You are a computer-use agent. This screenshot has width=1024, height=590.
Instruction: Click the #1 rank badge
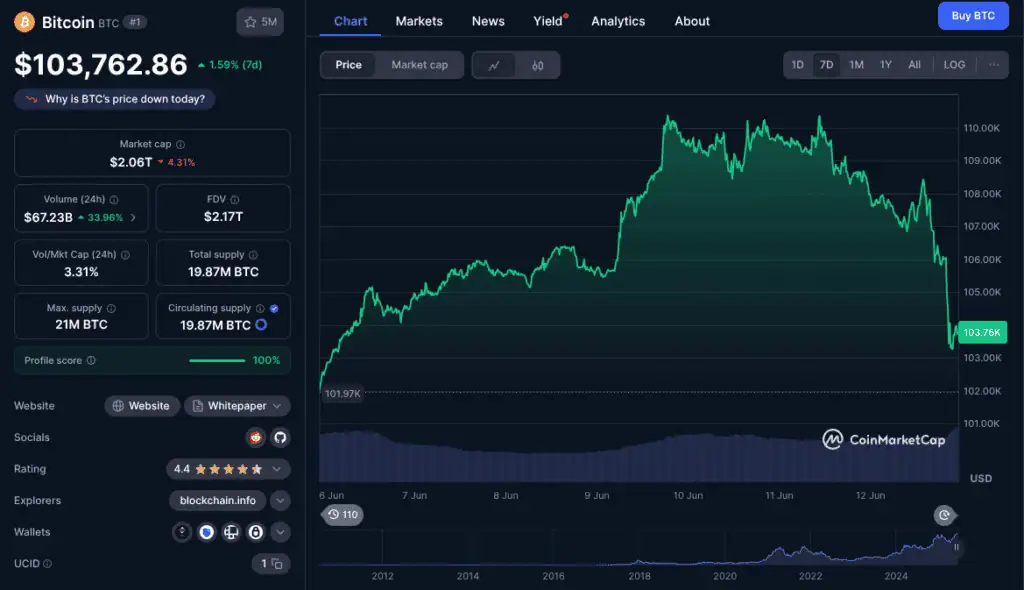(135, 22)
